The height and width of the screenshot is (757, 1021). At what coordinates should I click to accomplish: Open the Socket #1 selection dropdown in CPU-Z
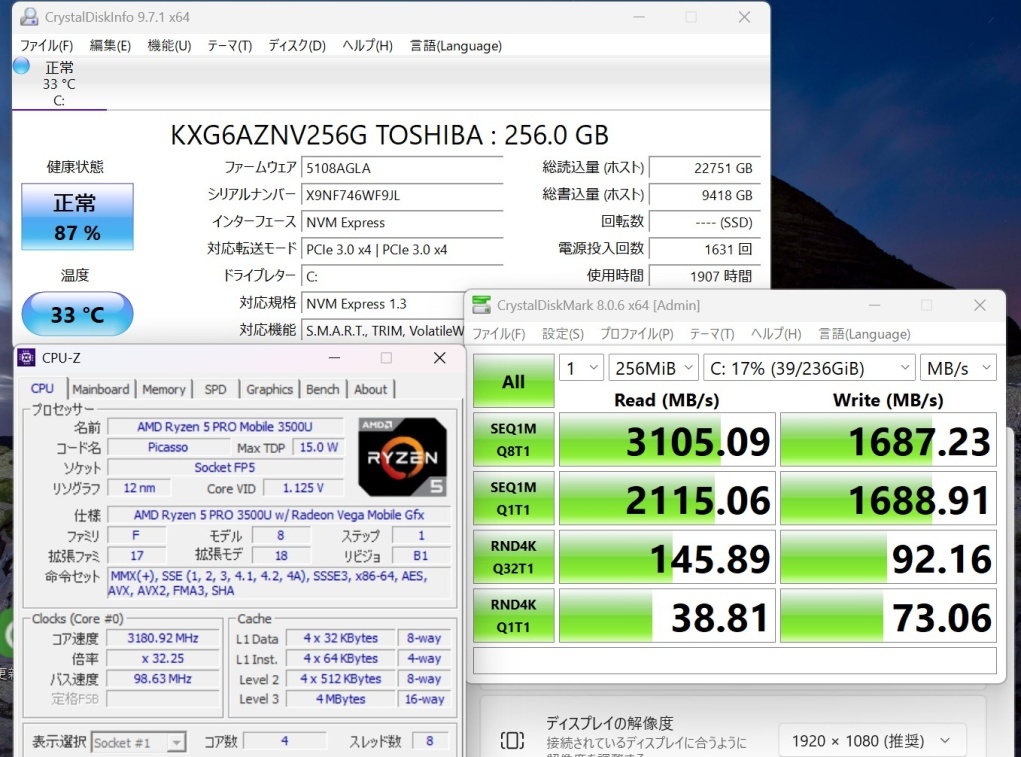coord(139,742)
